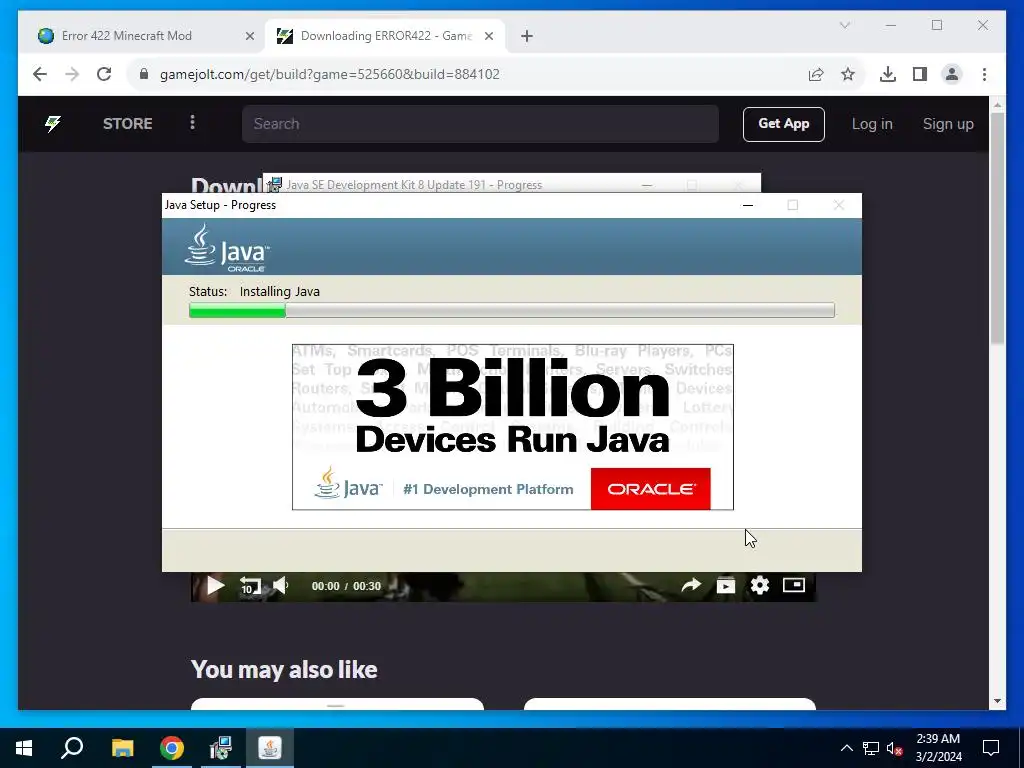Expand the Chrome tab search chevron
This screenshot has height=768, width=1024.
click(844, 25)
